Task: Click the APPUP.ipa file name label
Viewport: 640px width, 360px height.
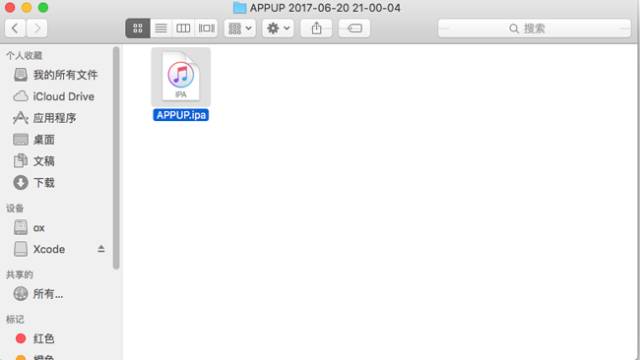Action: coord(181,115)
